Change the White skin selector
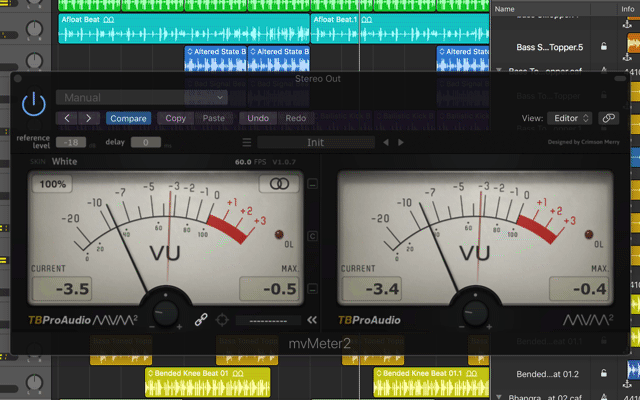640x400 pixels. pyautogui.click(x=64, y=162)
